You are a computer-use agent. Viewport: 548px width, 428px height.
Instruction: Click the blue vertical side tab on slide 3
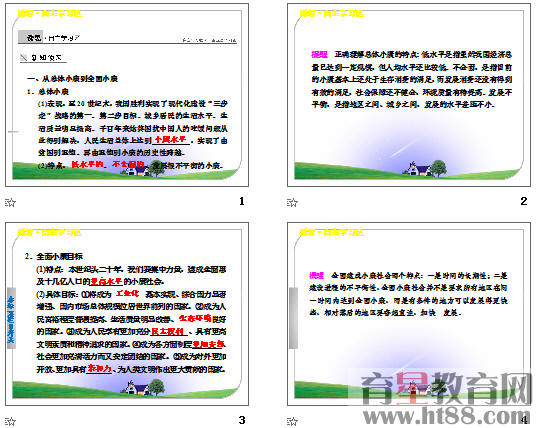pos(12,318)
